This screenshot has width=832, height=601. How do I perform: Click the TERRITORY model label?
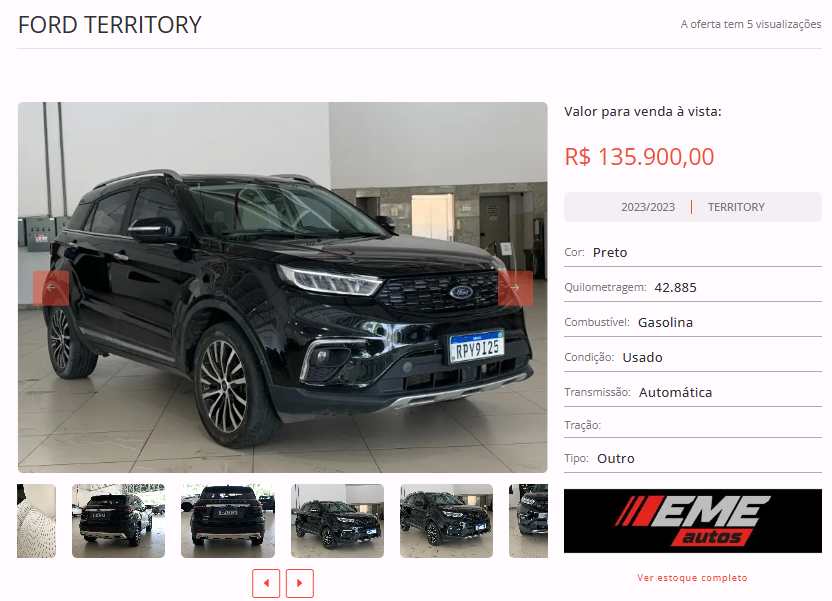click(736, 207)
